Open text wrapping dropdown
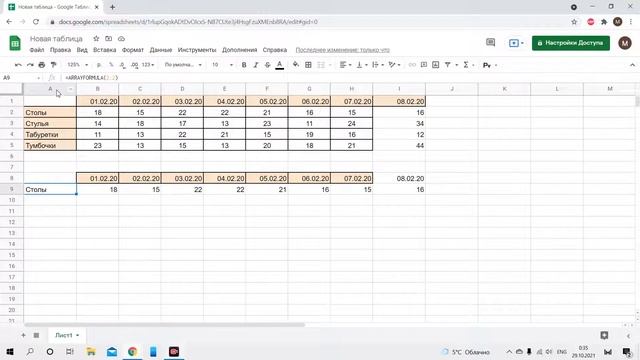Viewport: 640px width, 360px height. pos(378,65)
